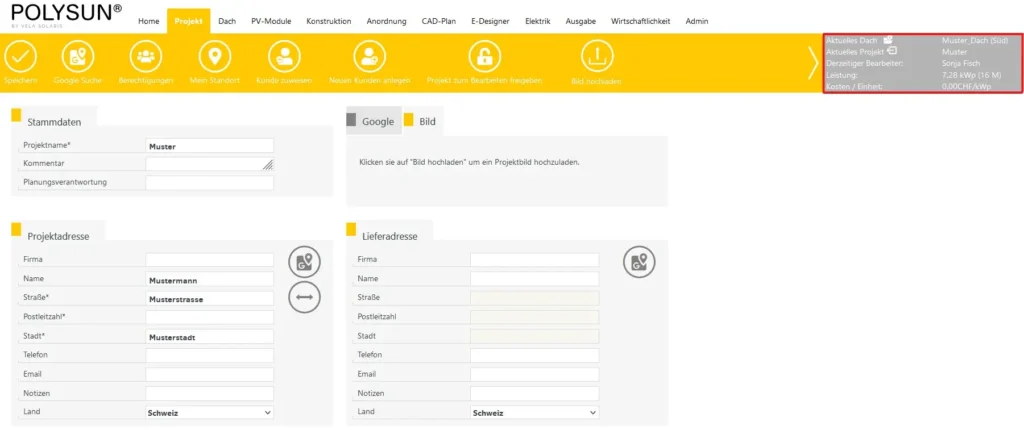Click the Mein Standort pin icon
Viewport: 1024px width, 430px height.
(214, 57)
